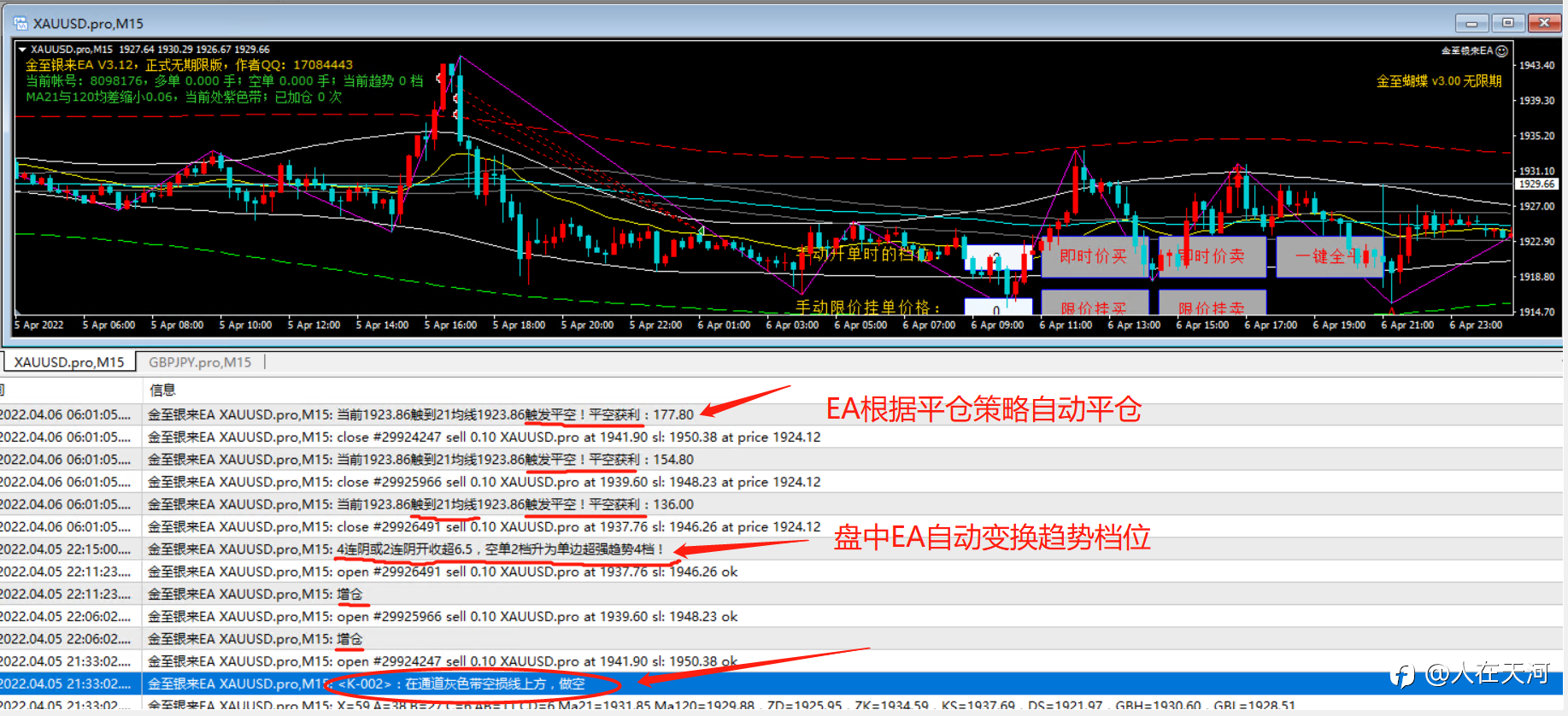The width and height of the screenshot is (1568, 716).
Task: Focus the 手动开单时的档位 input box
Action: point(998,257)
